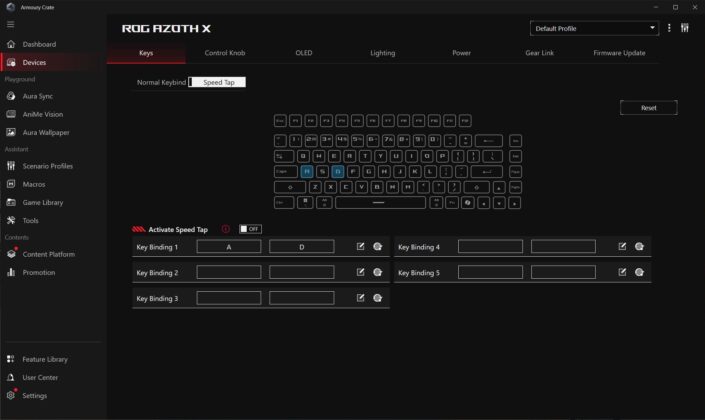
Task: Clear Key Binding 4 with round icon
Action: (x=639, y=246)
